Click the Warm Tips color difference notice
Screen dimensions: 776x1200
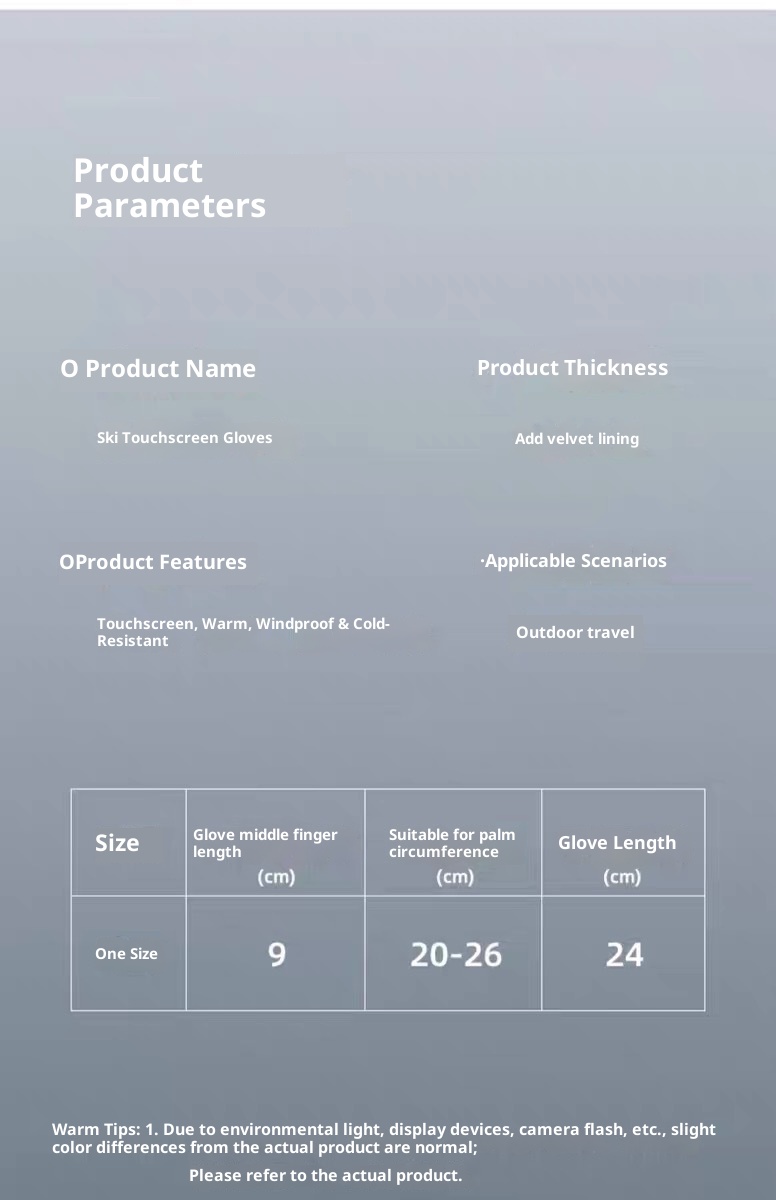coord(384,1138)
